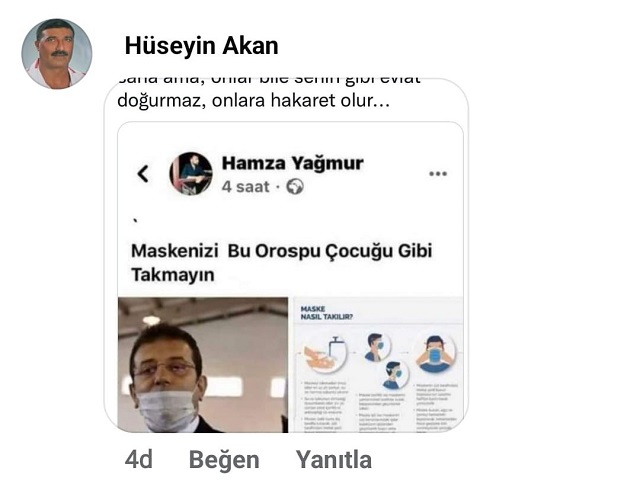
Task: Click the 'MASKE NASIL TAKILIR?' heading
Action: [327, 313]
